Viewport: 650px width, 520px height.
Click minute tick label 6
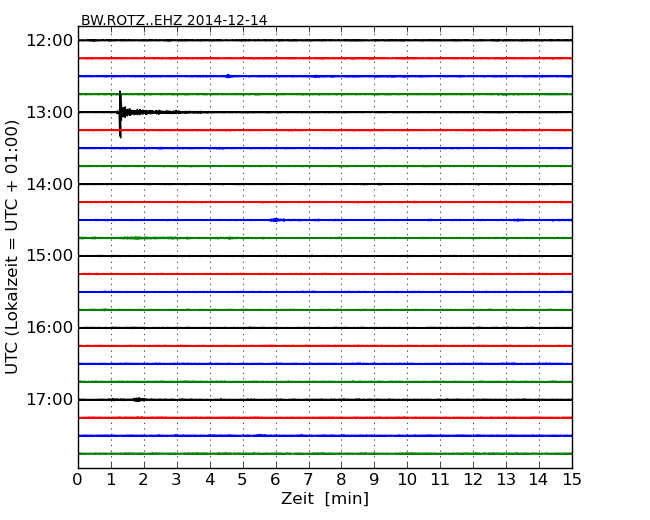coord(275,480)
